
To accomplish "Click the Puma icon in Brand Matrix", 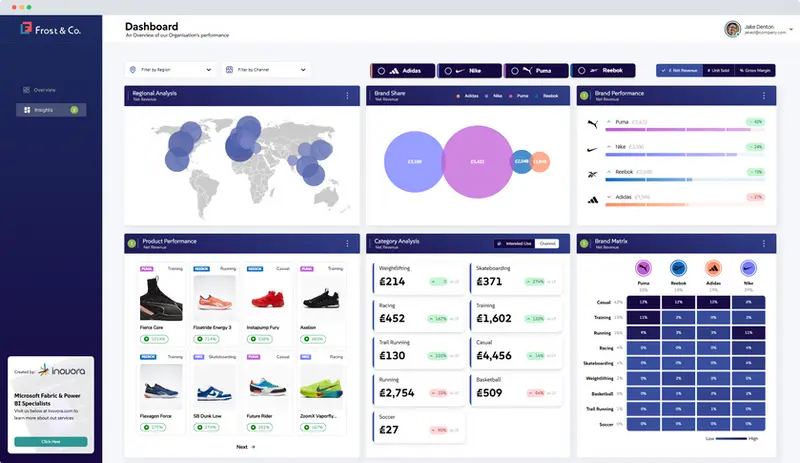I will click(x=643, y=268).
